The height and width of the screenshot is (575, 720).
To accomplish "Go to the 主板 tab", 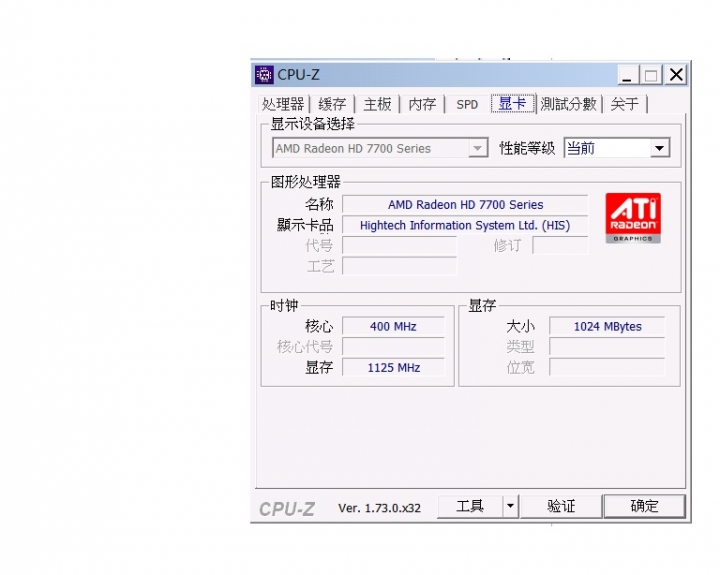I will 377,104.
